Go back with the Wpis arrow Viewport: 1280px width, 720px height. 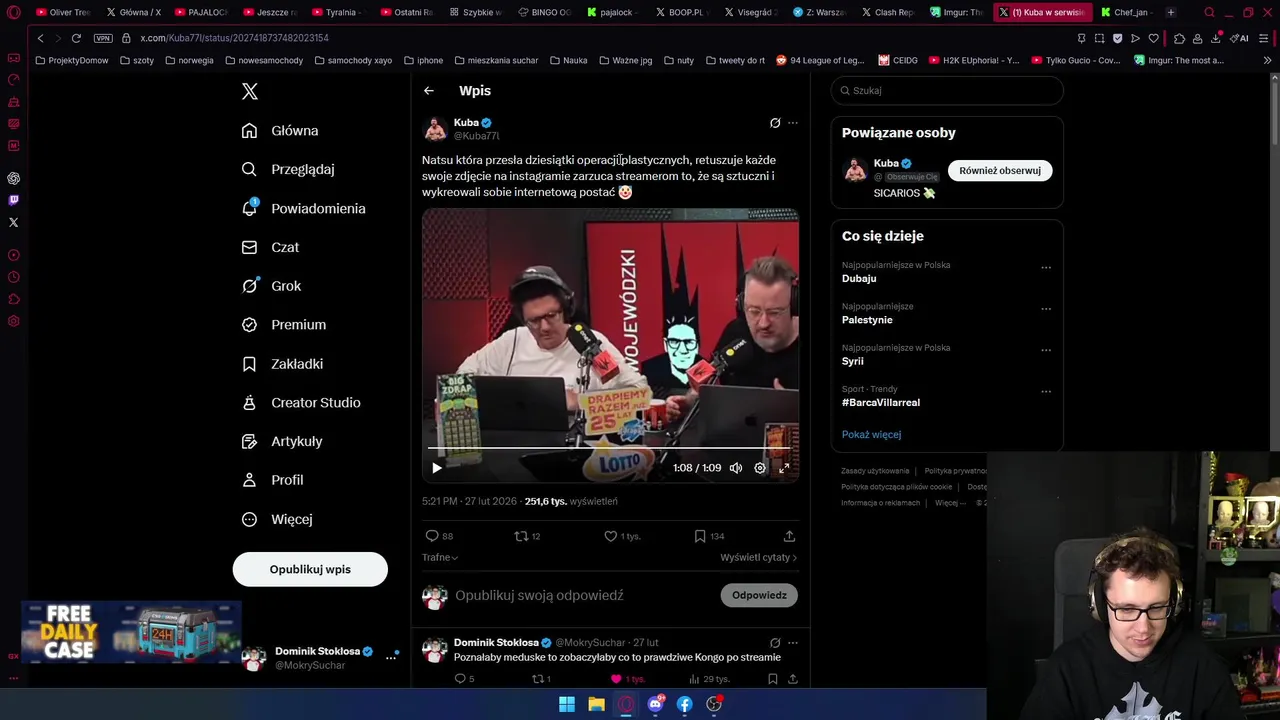point(429,91)
